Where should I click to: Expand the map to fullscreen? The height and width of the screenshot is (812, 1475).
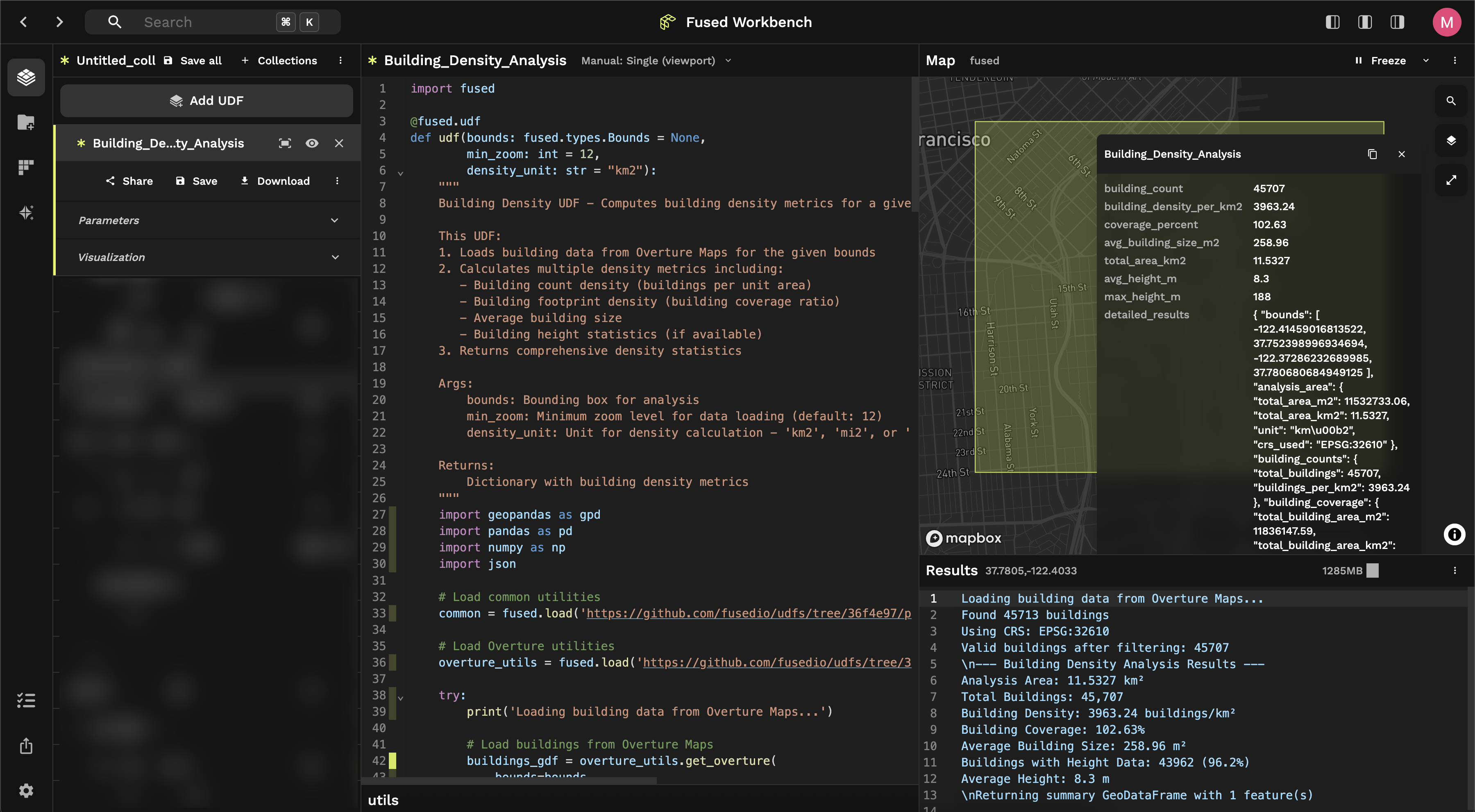1451,180
